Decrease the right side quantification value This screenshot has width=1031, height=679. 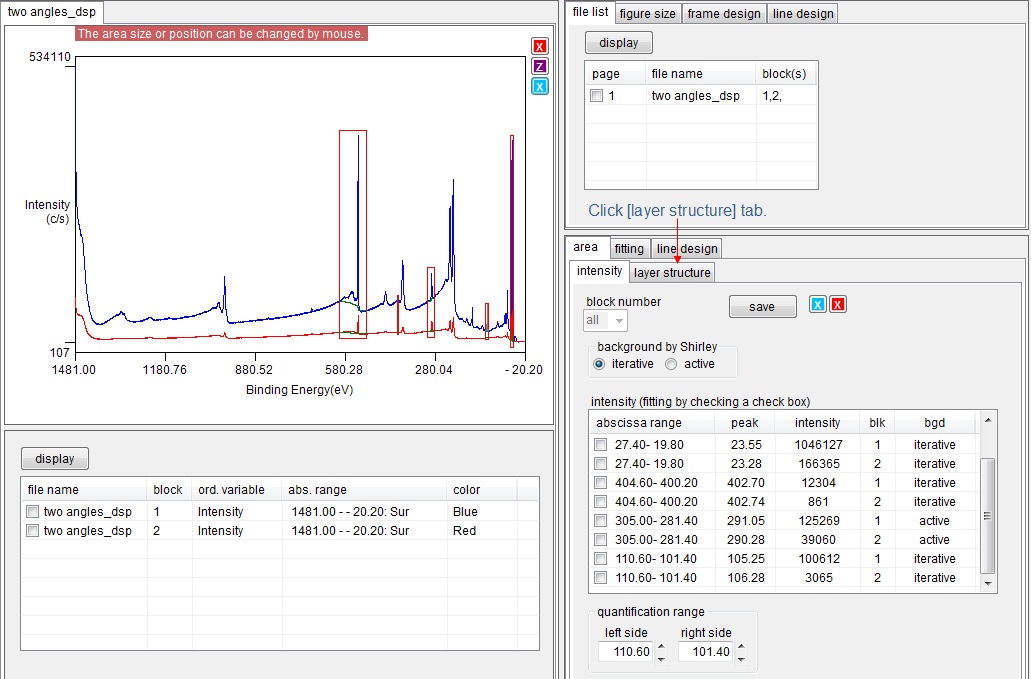click(x=741, y=658)
